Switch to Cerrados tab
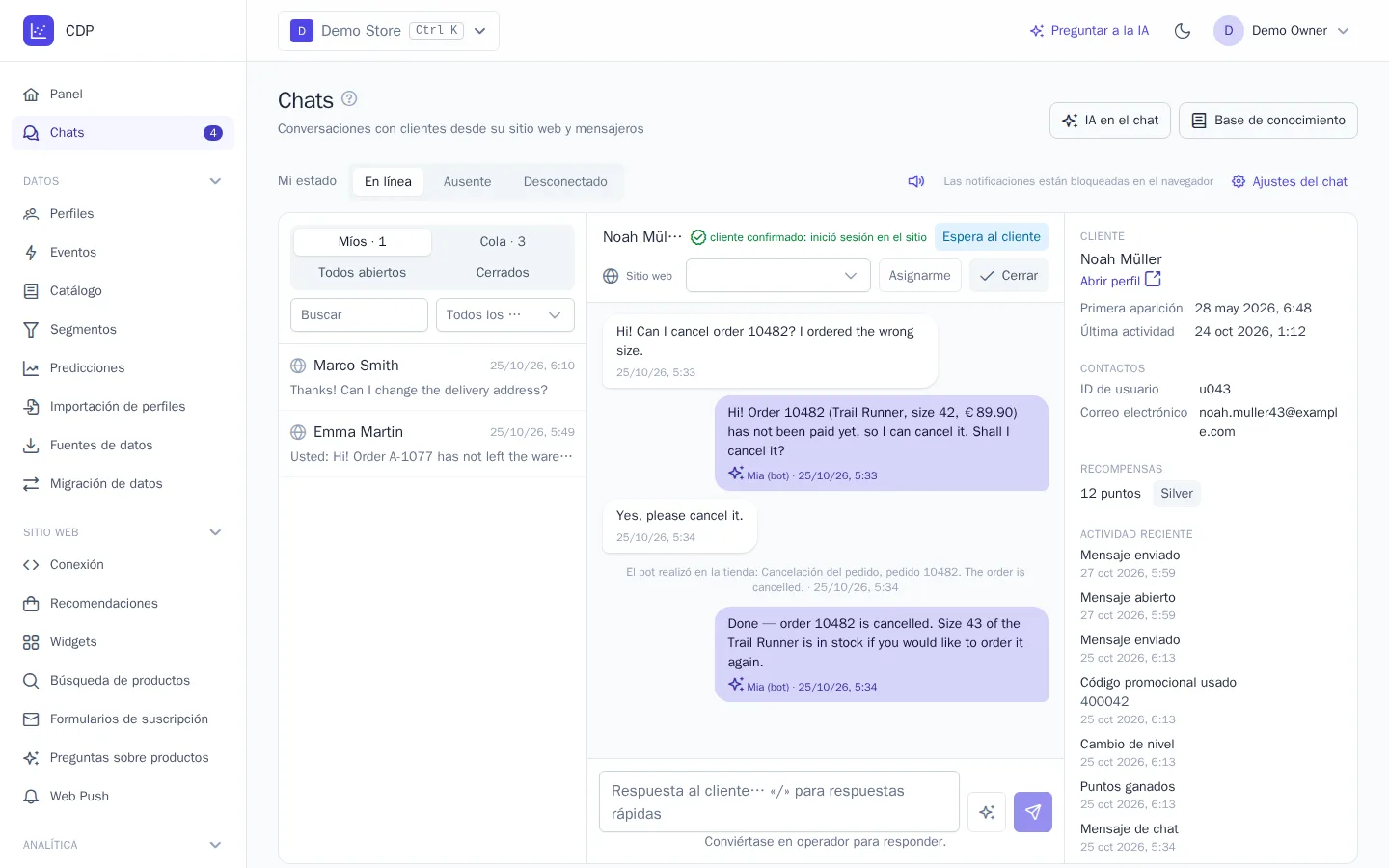This screenshot has width=1389, height=868. [x=503, y=273]
